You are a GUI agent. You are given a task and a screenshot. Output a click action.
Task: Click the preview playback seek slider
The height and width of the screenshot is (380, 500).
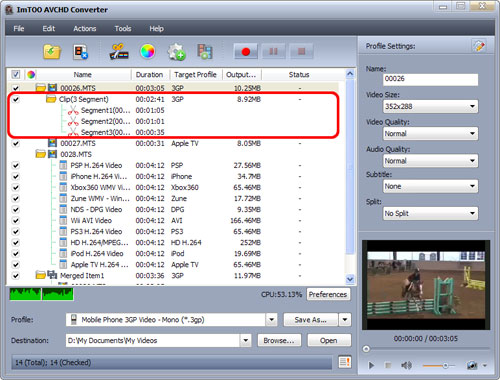coord(426,349)
